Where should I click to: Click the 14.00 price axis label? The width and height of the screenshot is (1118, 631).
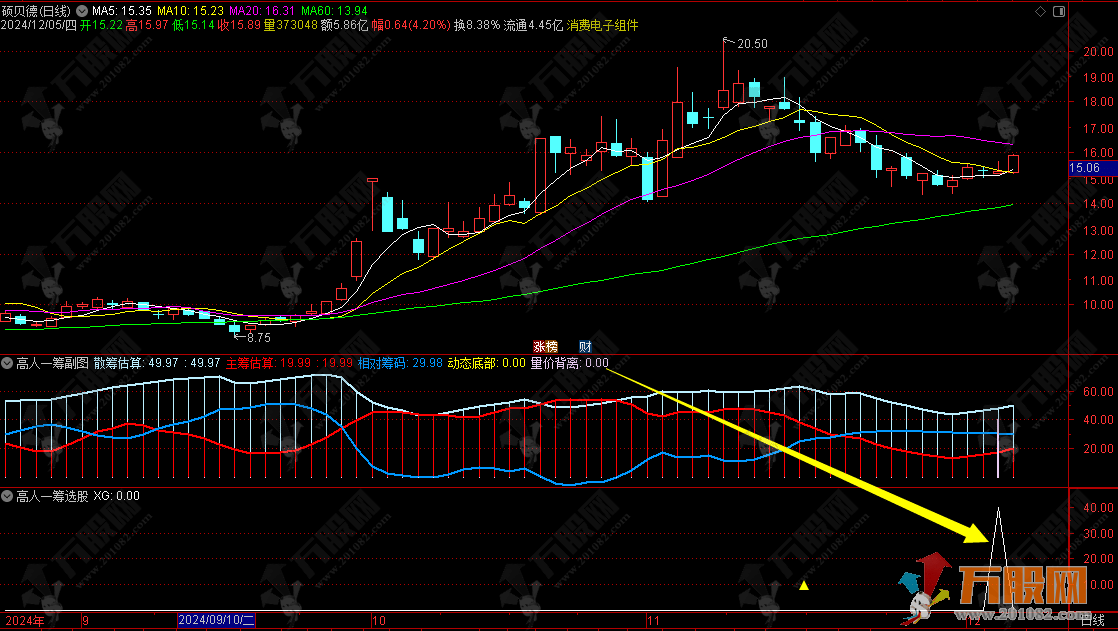pos(1099,204)
